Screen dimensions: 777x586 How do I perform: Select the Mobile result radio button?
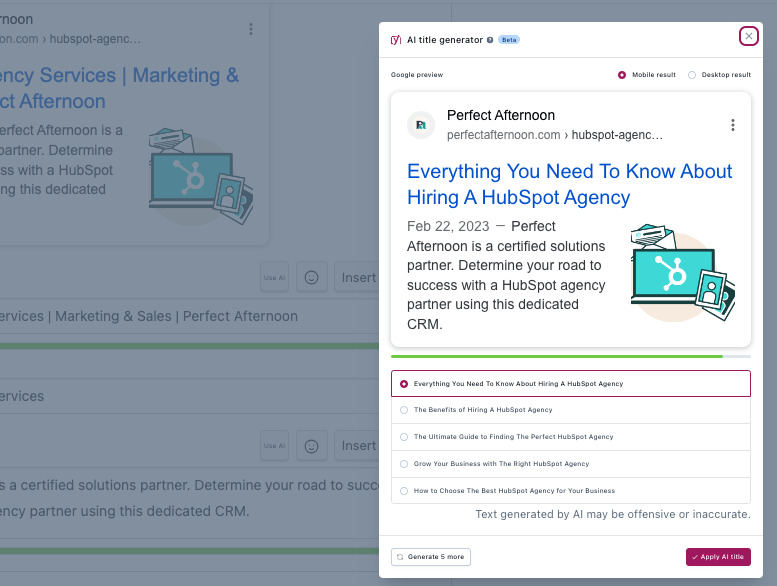click(622, 75)
